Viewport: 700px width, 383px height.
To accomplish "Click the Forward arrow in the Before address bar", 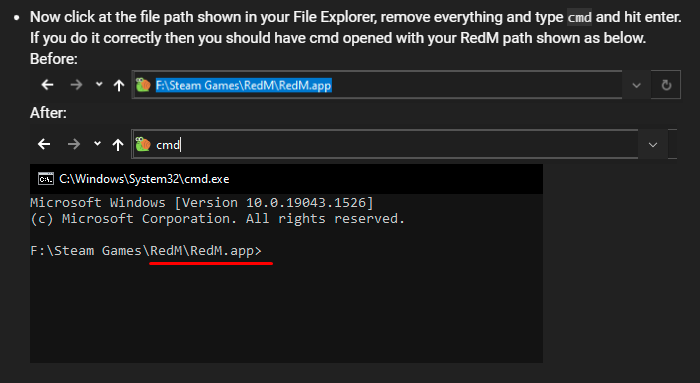I will pyautogui.click(x=76, y=85).
